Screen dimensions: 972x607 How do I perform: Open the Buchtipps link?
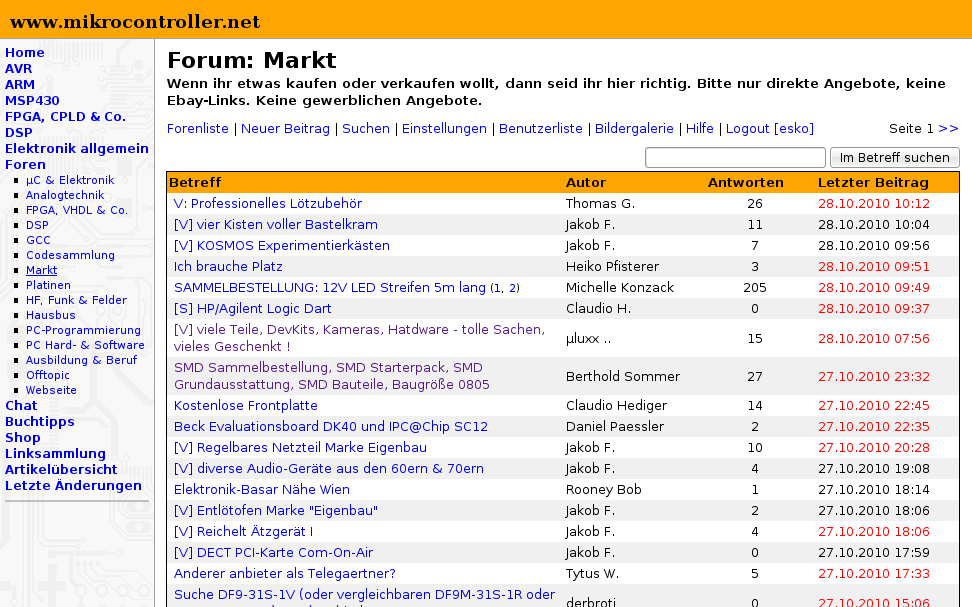pos(40,422)
